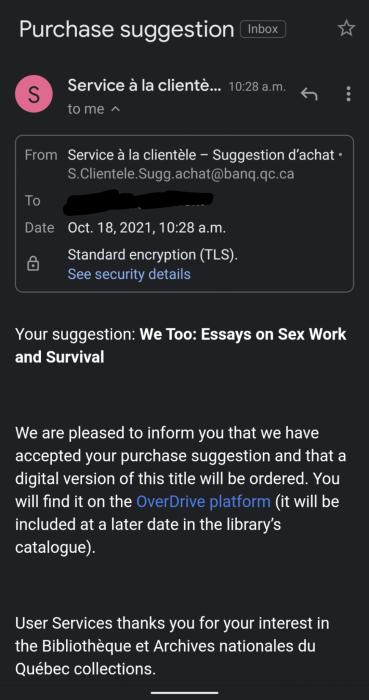Click the 10:28 a.m. timestamp in the header

[x=257, y=87]
